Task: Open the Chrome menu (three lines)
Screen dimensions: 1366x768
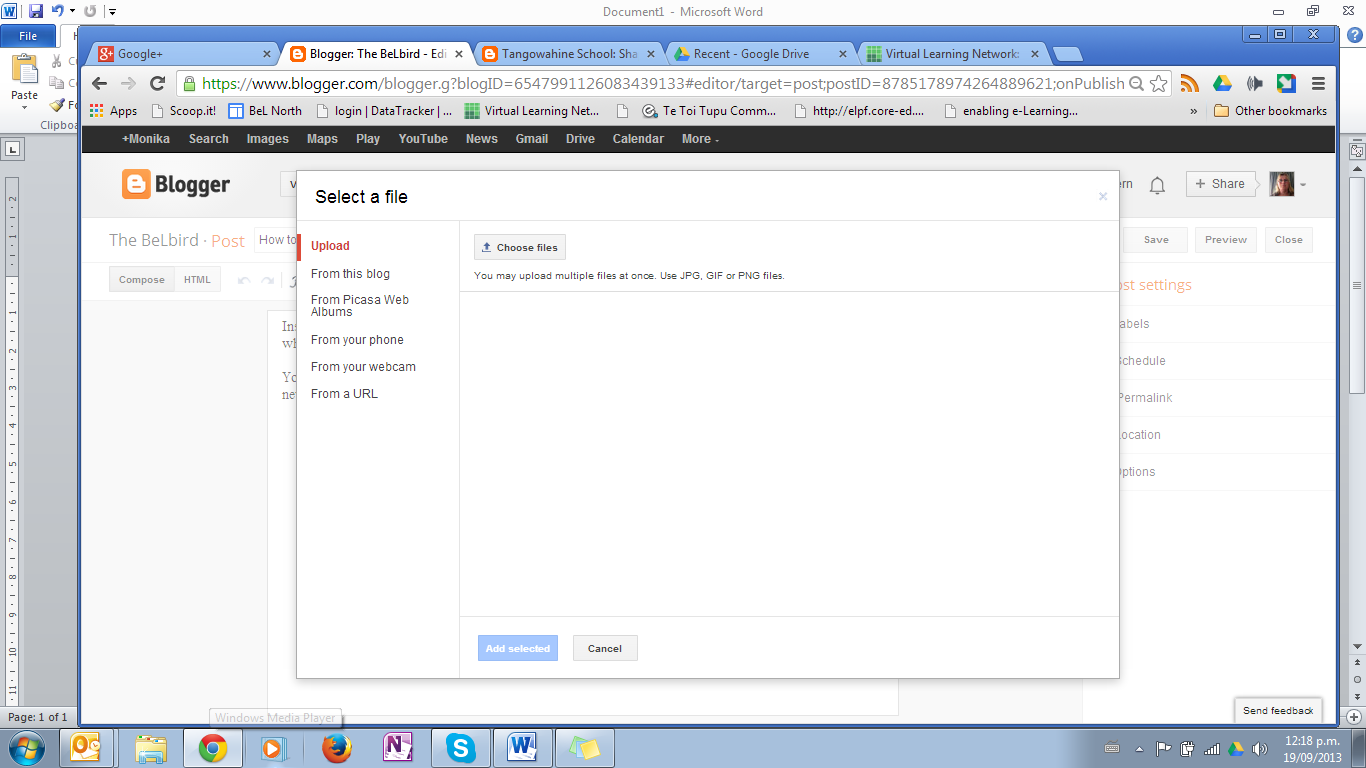Action: pos(1318,84)
